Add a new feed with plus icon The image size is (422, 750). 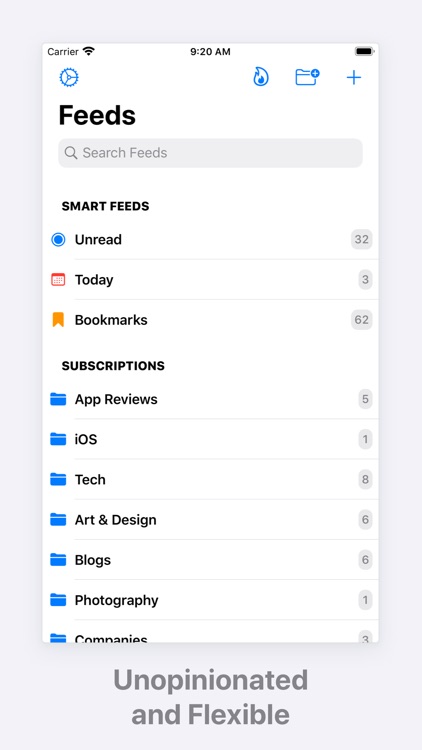(354, 77)
